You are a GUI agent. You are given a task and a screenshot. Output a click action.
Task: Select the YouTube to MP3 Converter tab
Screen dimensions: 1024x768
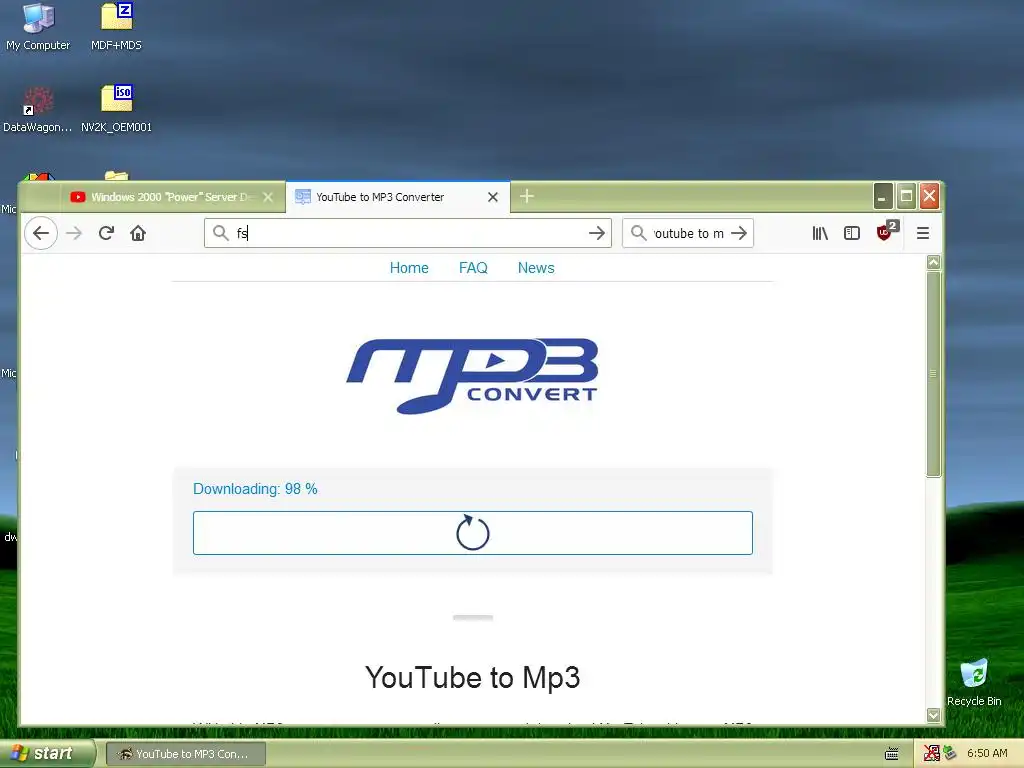398,197
